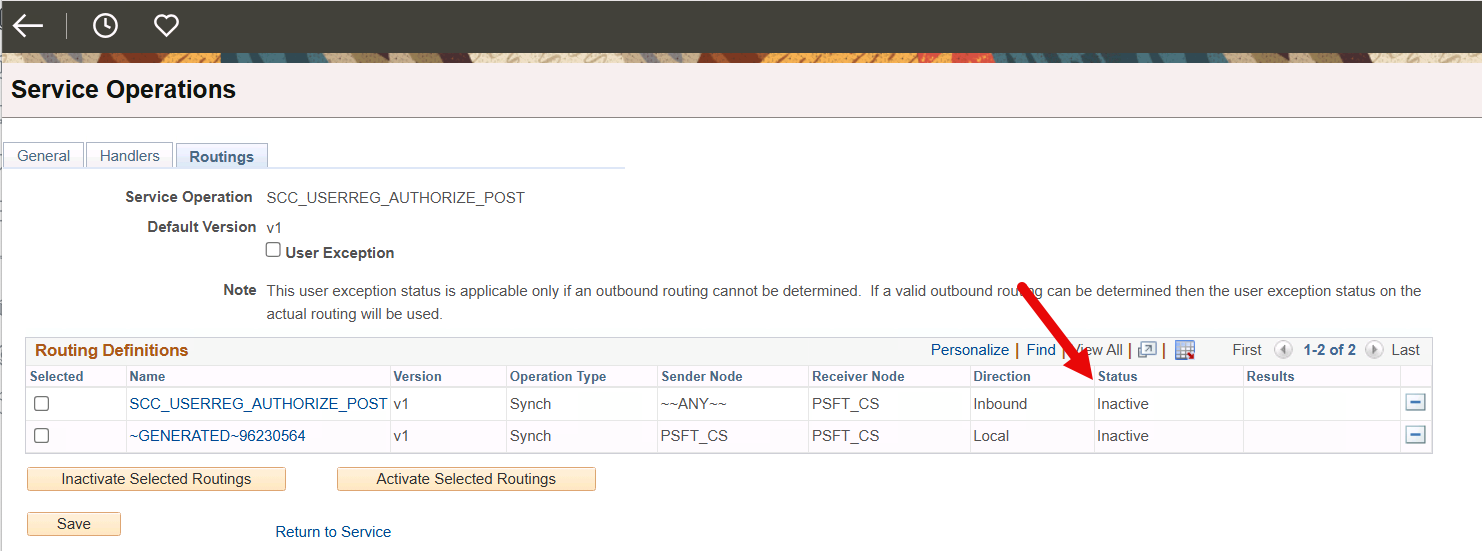The height and width of the screenshot is (551, 1482).
Task: Click the Personalize grid link
Action: coord(969,350)
